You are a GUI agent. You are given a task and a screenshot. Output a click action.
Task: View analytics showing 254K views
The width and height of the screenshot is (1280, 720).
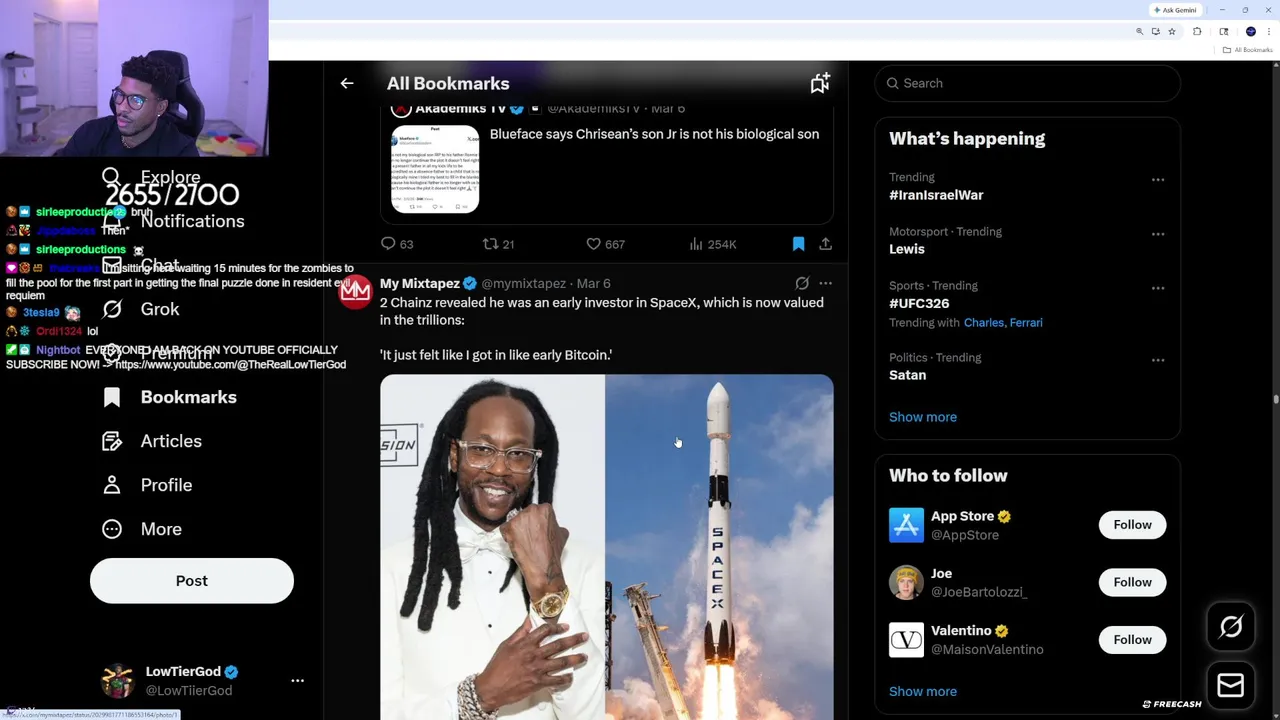(x=713, y=244)
